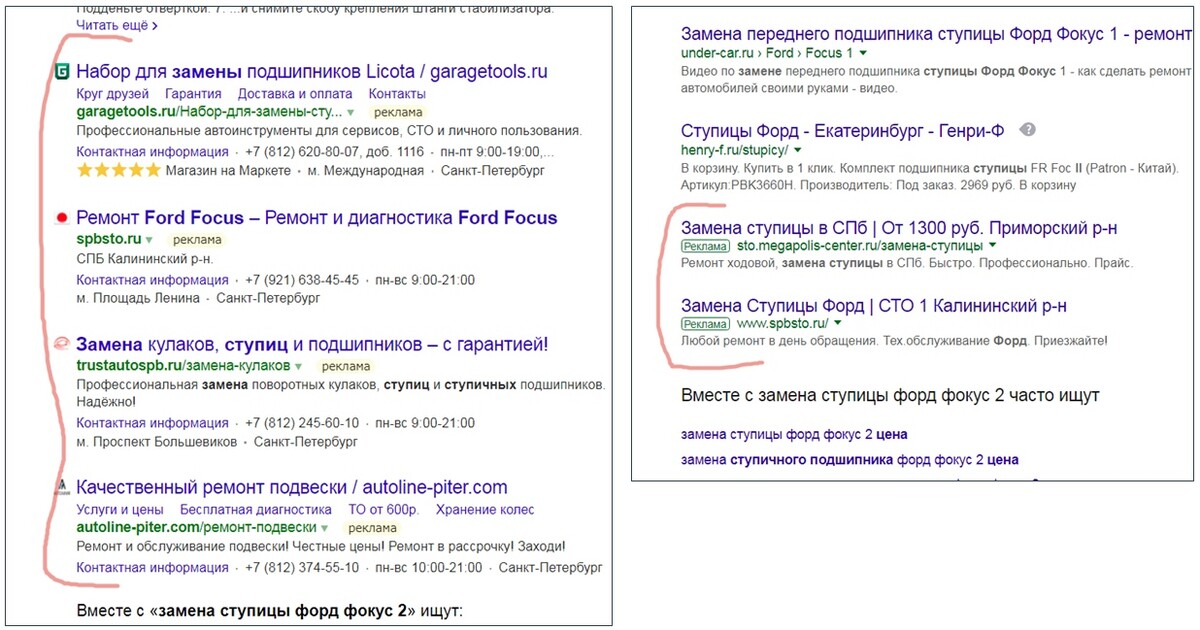Click heading Вместе с замена ступицы часто ищут
The height and width of the screenshot is (630, 1200).
[x=890, y=396]
